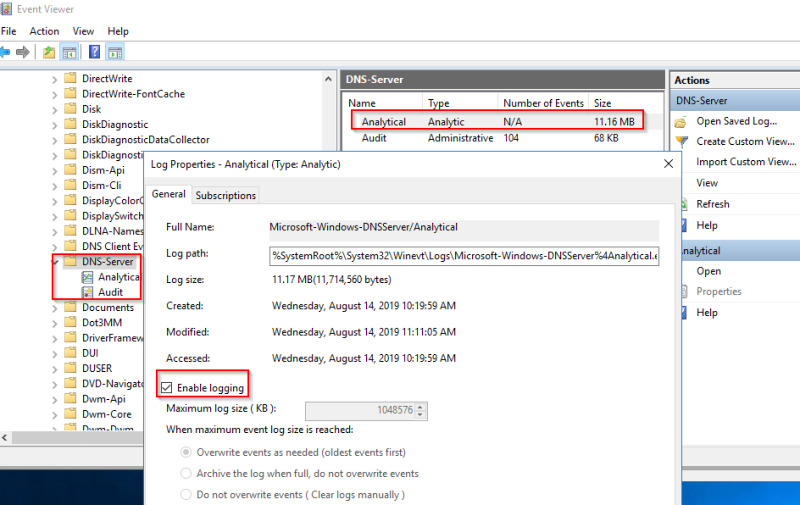Toggle the Show/Hide Console Tree icon

(x=69, y=52)
